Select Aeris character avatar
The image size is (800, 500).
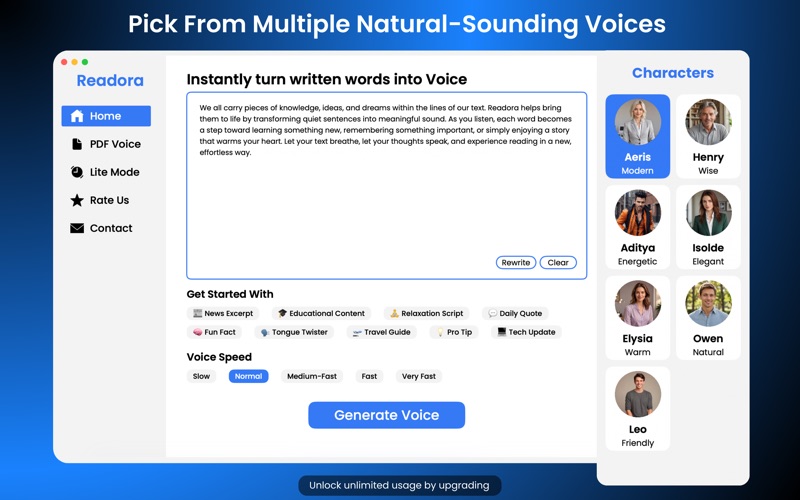(637, 122)
